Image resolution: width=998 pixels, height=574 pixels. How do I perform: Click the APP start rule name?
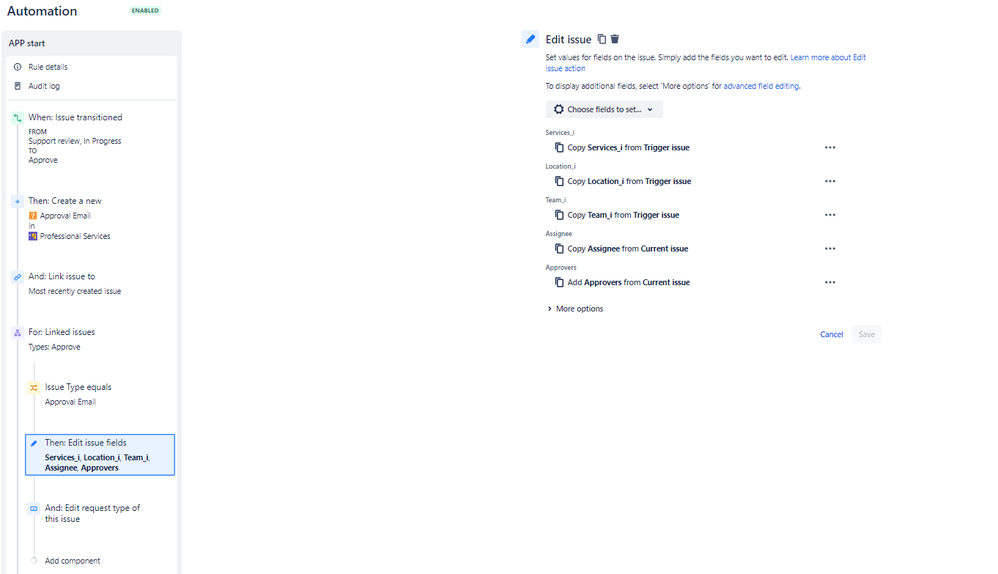coord(27,43)
